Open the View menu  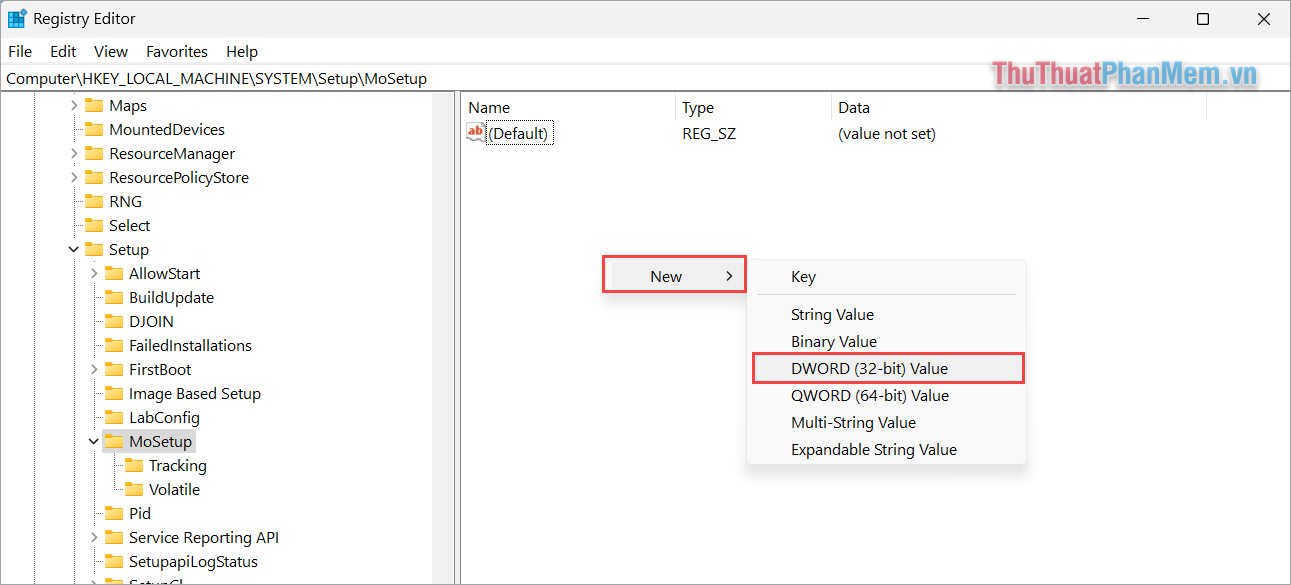pos(110,51)
